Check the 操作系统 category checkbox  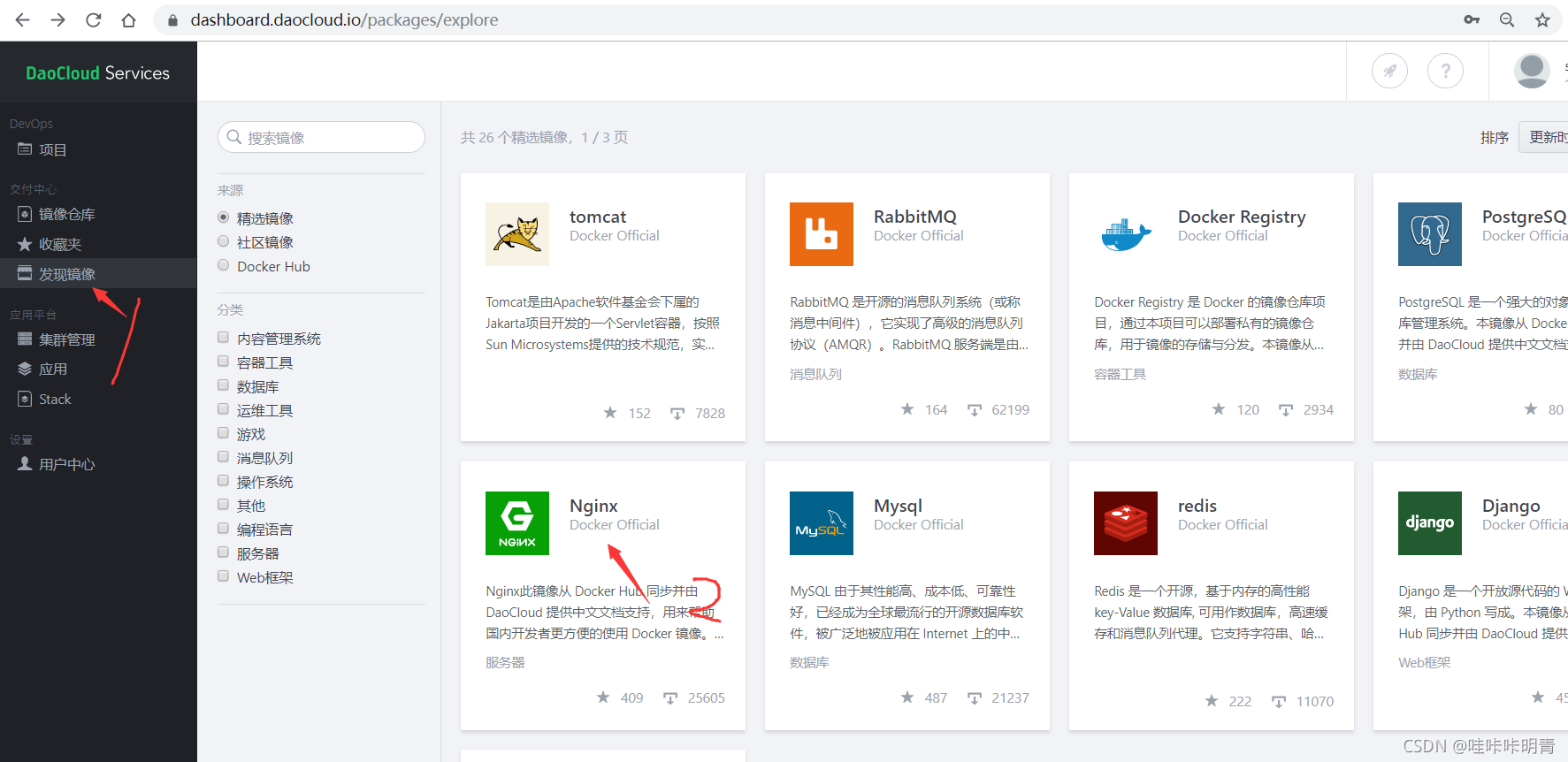pyautogui.click(x=224, y=481)
